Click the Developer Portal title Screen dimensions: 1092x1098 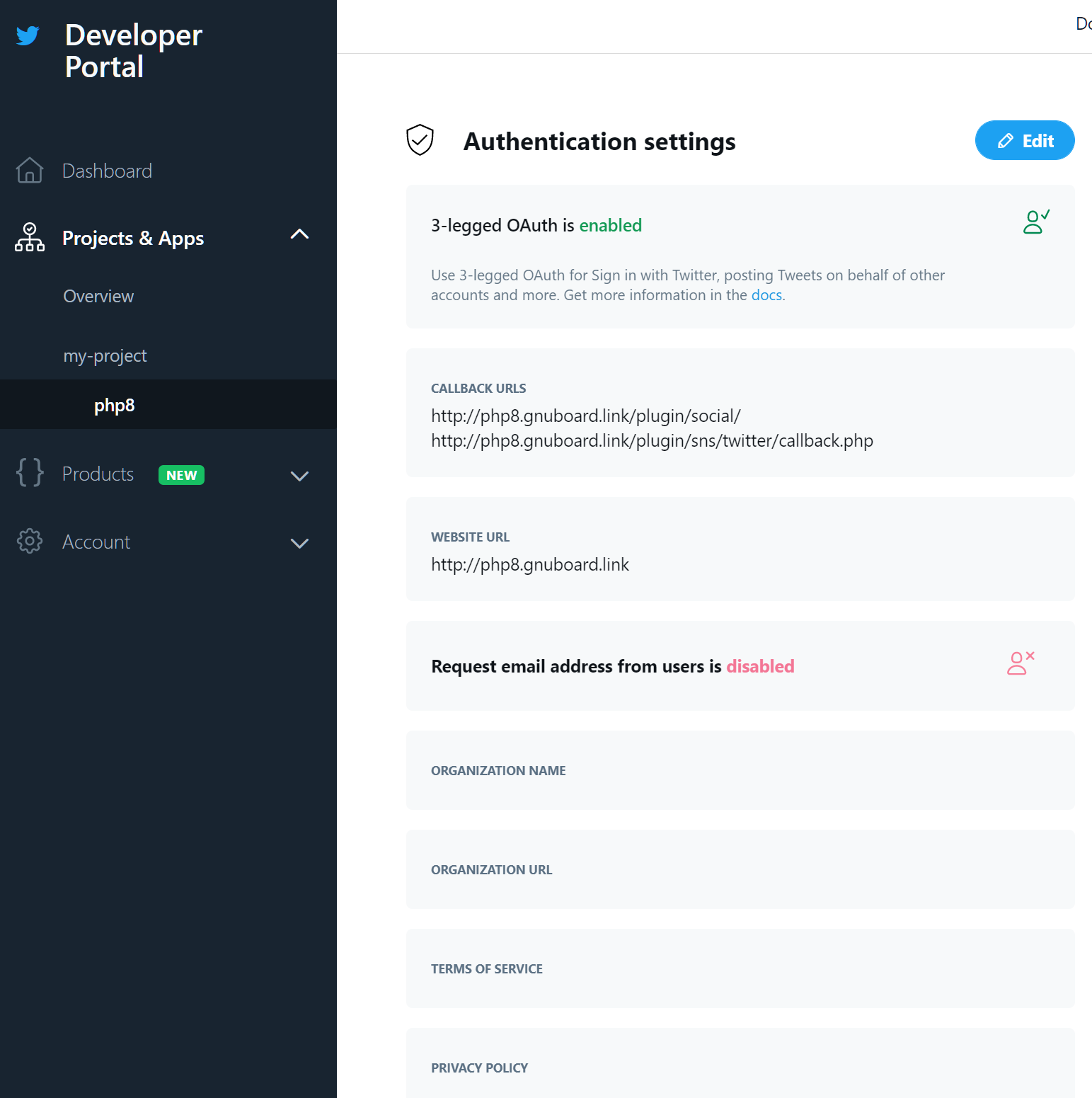[x=133, y=51]
